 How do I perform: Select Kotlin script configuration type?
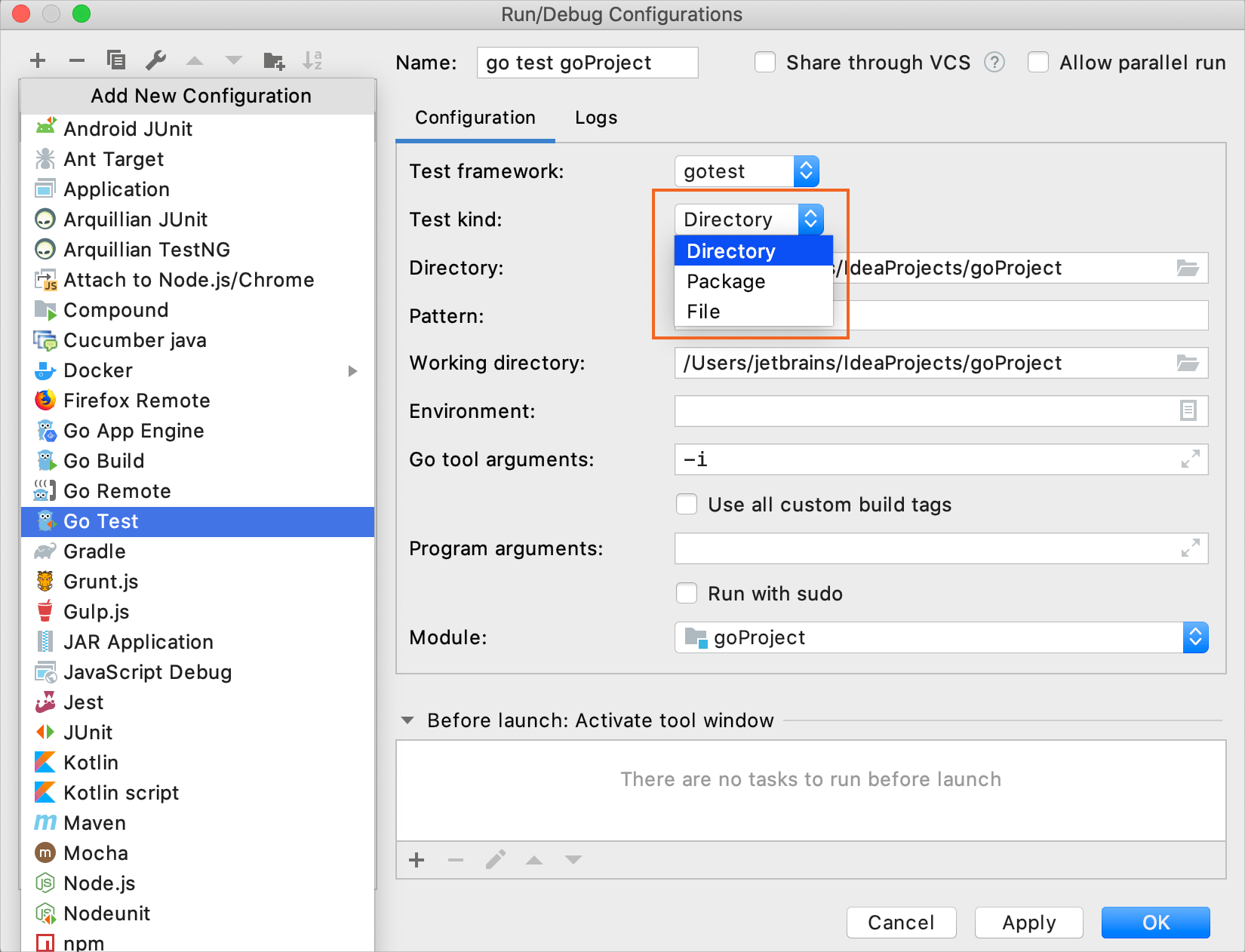tap(198, 793)
